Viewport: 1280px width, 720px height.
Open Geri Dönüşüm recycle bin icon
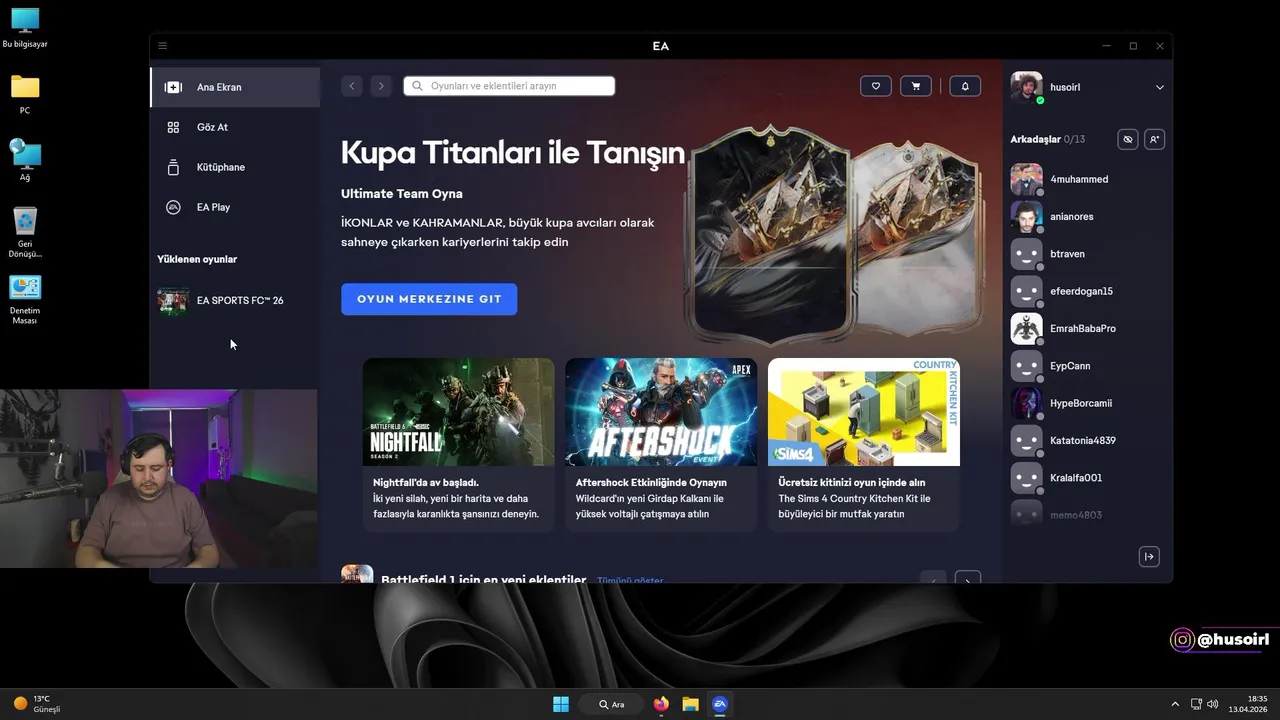(25, 232)
